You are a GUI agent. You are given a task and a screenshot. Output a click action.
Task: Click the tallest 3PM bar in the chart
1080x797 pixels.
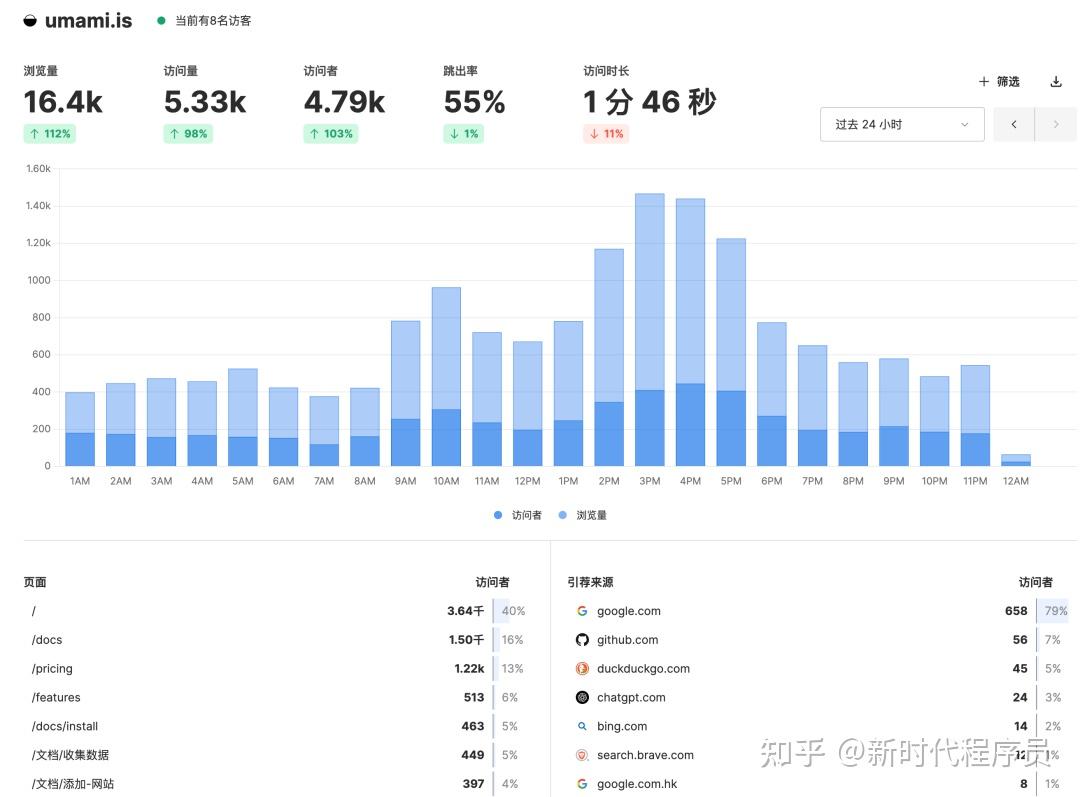pos(649,330)
